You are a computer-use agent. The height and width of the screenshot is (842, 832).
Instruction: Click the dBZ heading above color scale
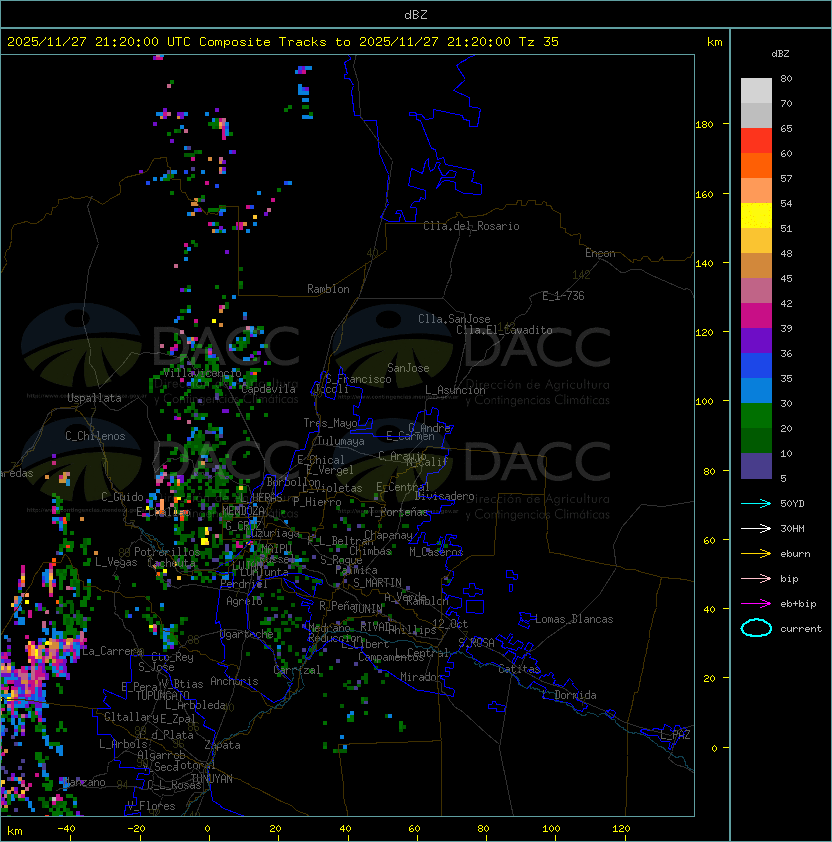pyautogui.click(x=780, y=54)
